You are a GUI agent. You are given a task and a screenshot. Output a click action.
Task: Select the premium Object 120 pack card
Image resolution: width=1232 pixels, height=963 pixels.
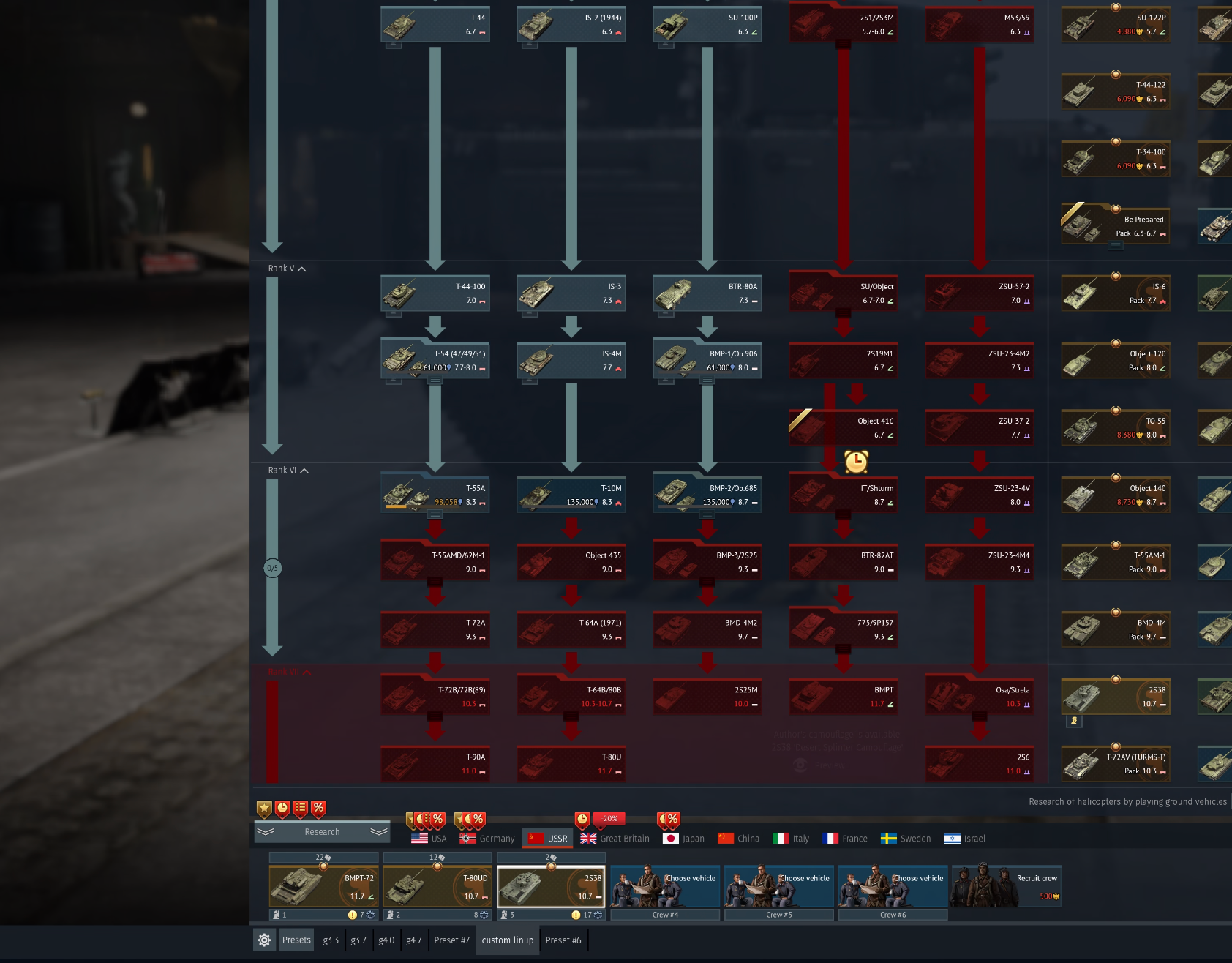point(1116,361)
